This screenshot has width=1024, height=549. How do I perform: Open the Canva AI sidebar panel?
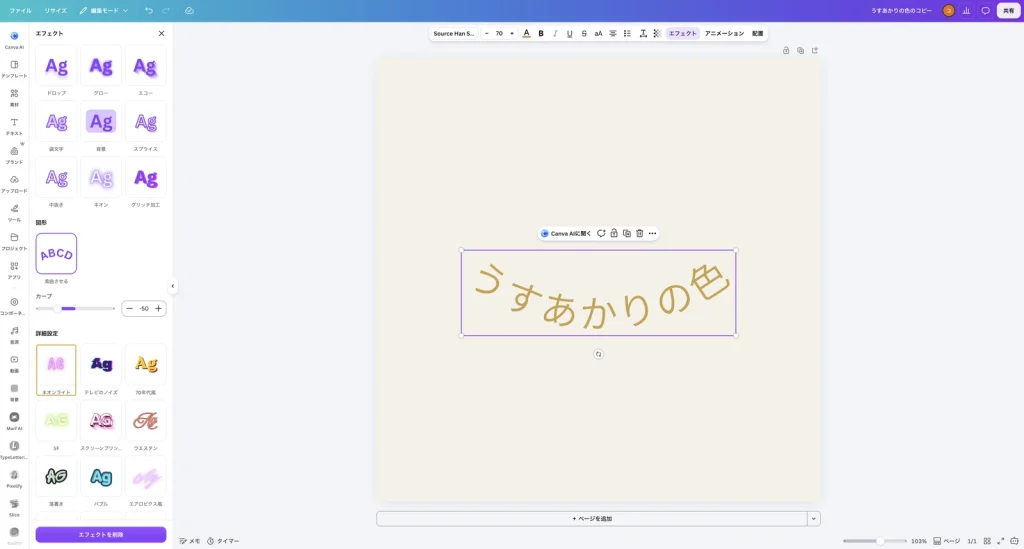click(x=14, y=39)
